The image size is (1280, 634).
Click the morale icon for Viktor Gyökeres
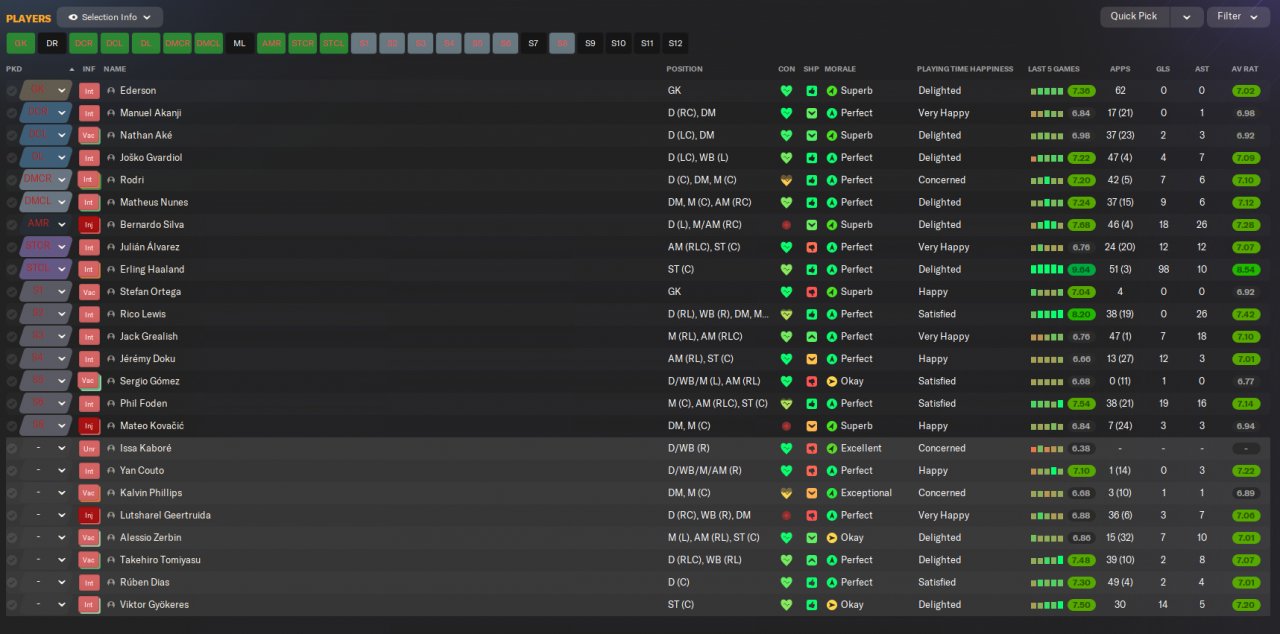[x=832, y=605]
